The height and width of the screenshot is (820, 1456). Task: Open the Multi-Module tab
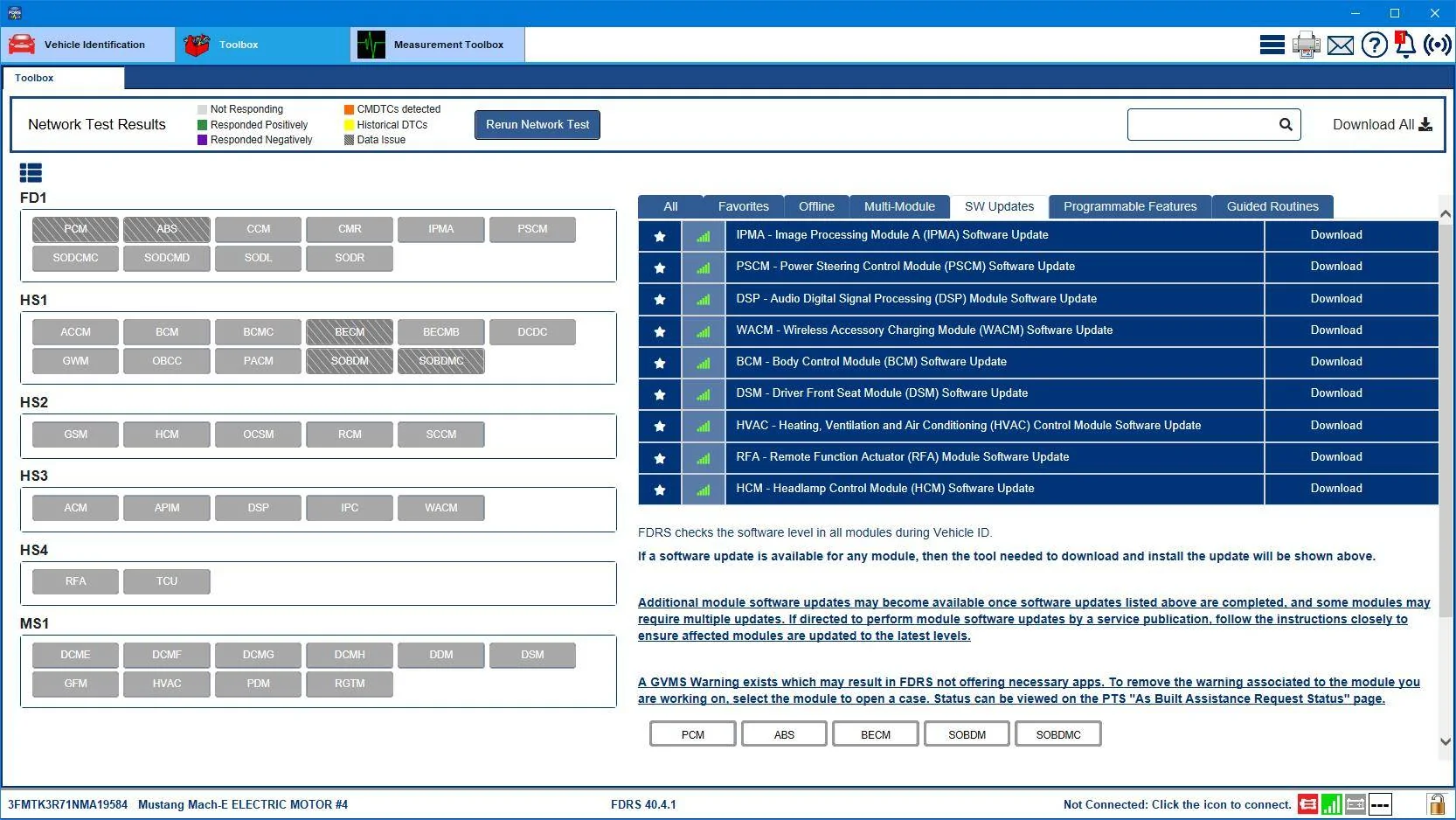coord(899,206)
